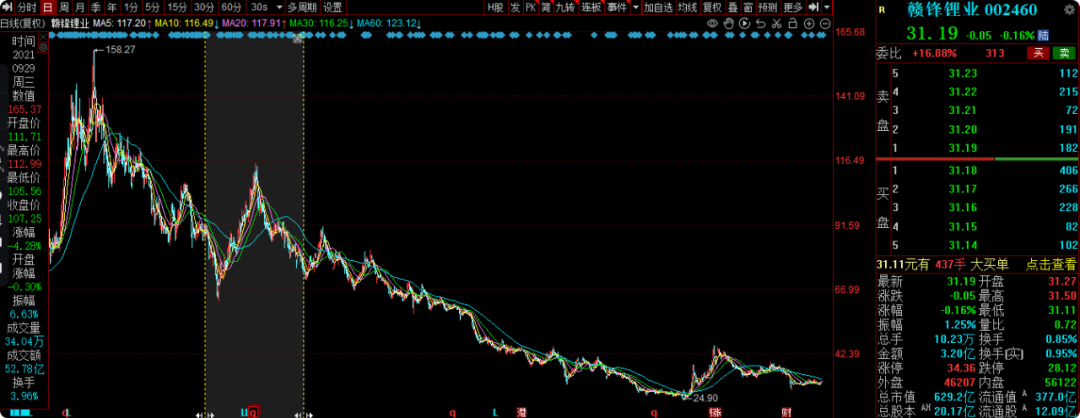Viewport: 1080px width, 418px height.
Task: Close the shaded range selection with its X
Action: [x=298, y=39]
